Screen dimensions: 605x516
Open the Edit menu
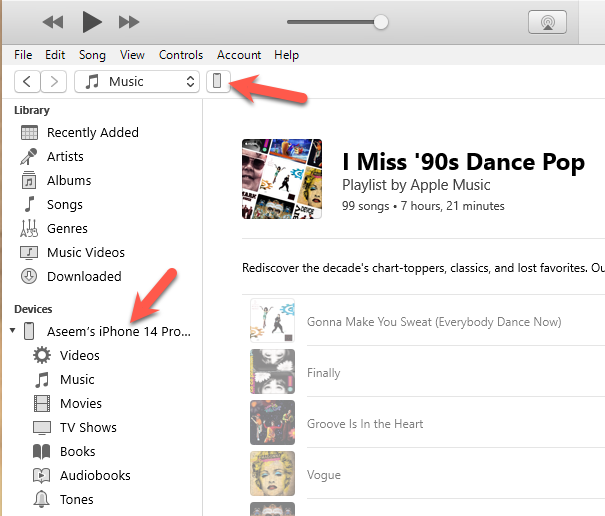pos(55,55)
